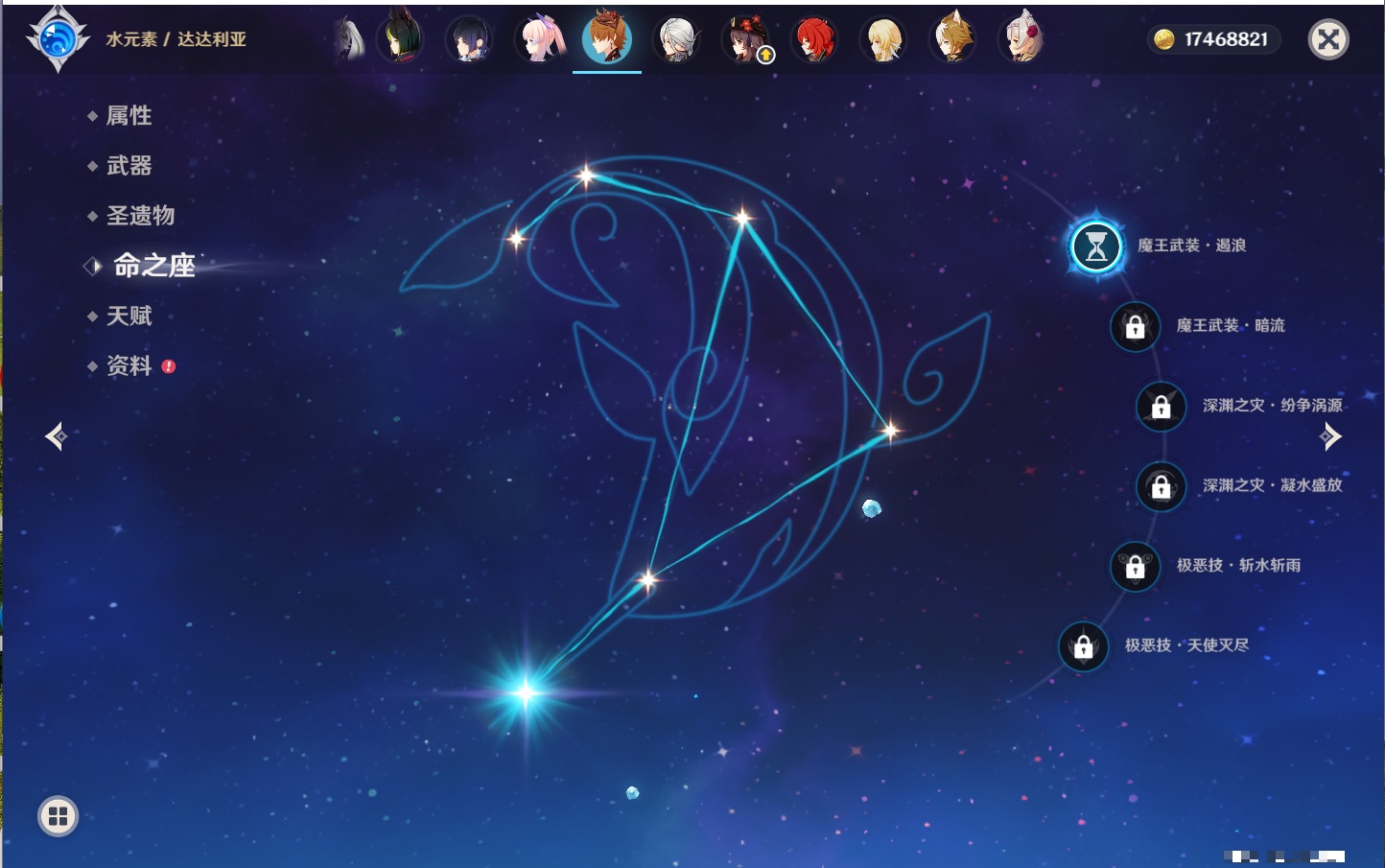Select the highlighted orange-haired Tartaglia portrait

pos(607,37)
